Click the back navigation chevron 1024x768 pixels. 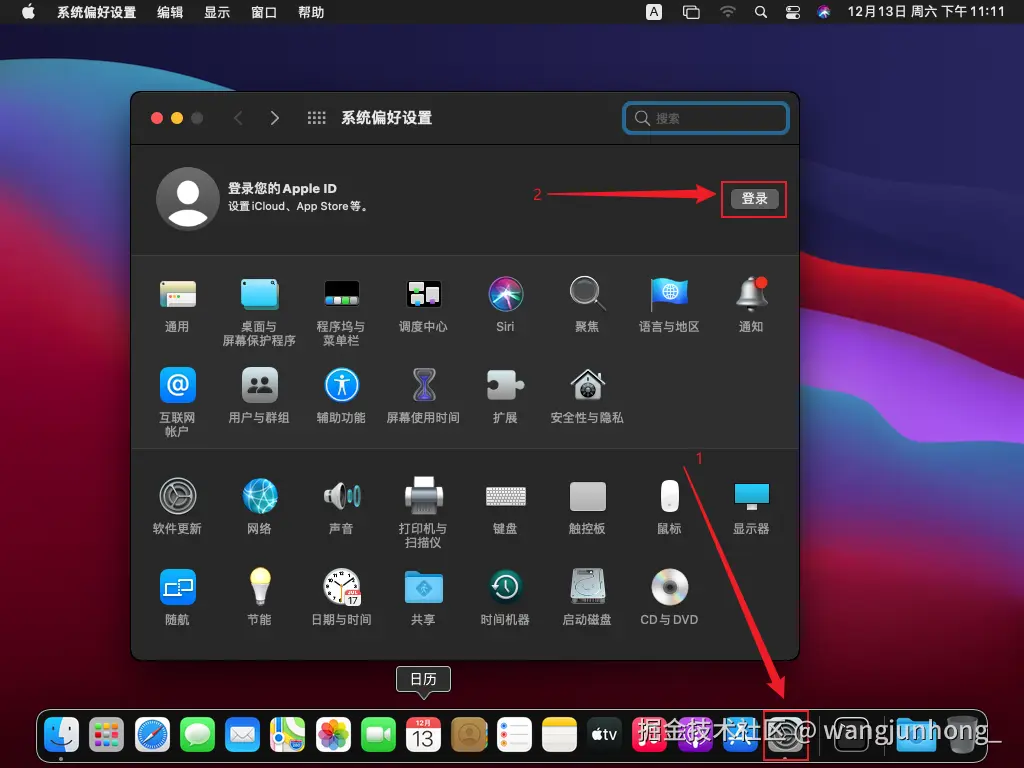238,117
